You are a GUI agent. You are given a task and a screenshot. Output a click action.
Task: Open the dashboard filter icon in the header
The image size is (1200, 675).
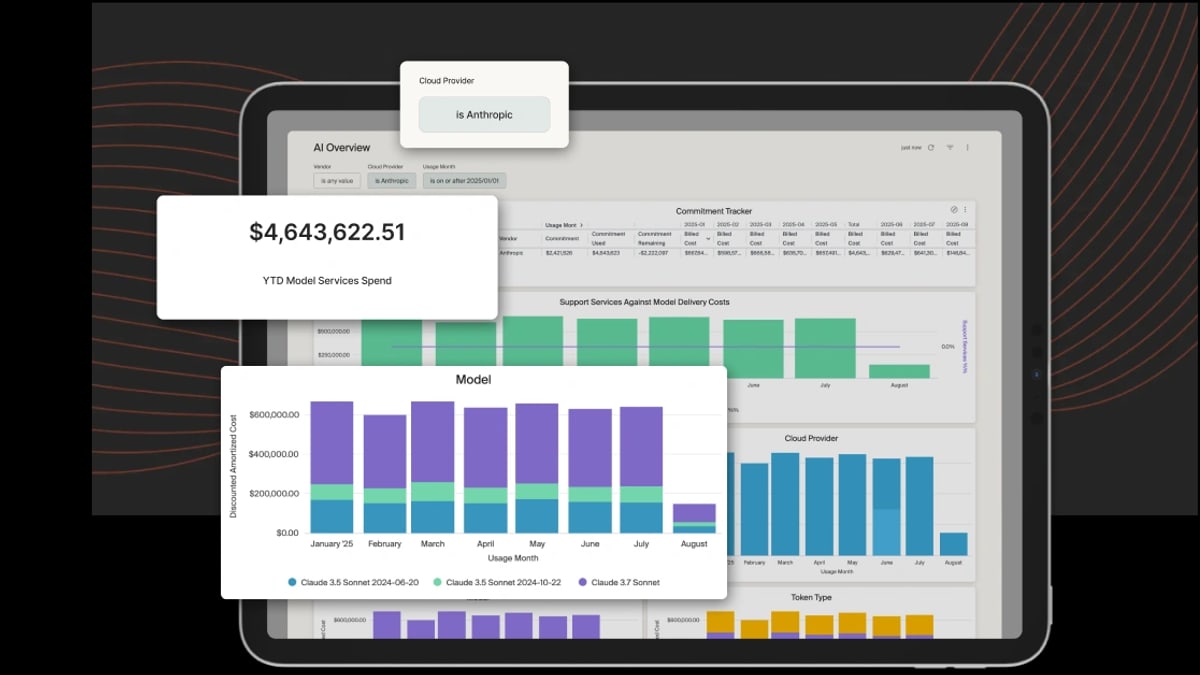click(950, 147)
